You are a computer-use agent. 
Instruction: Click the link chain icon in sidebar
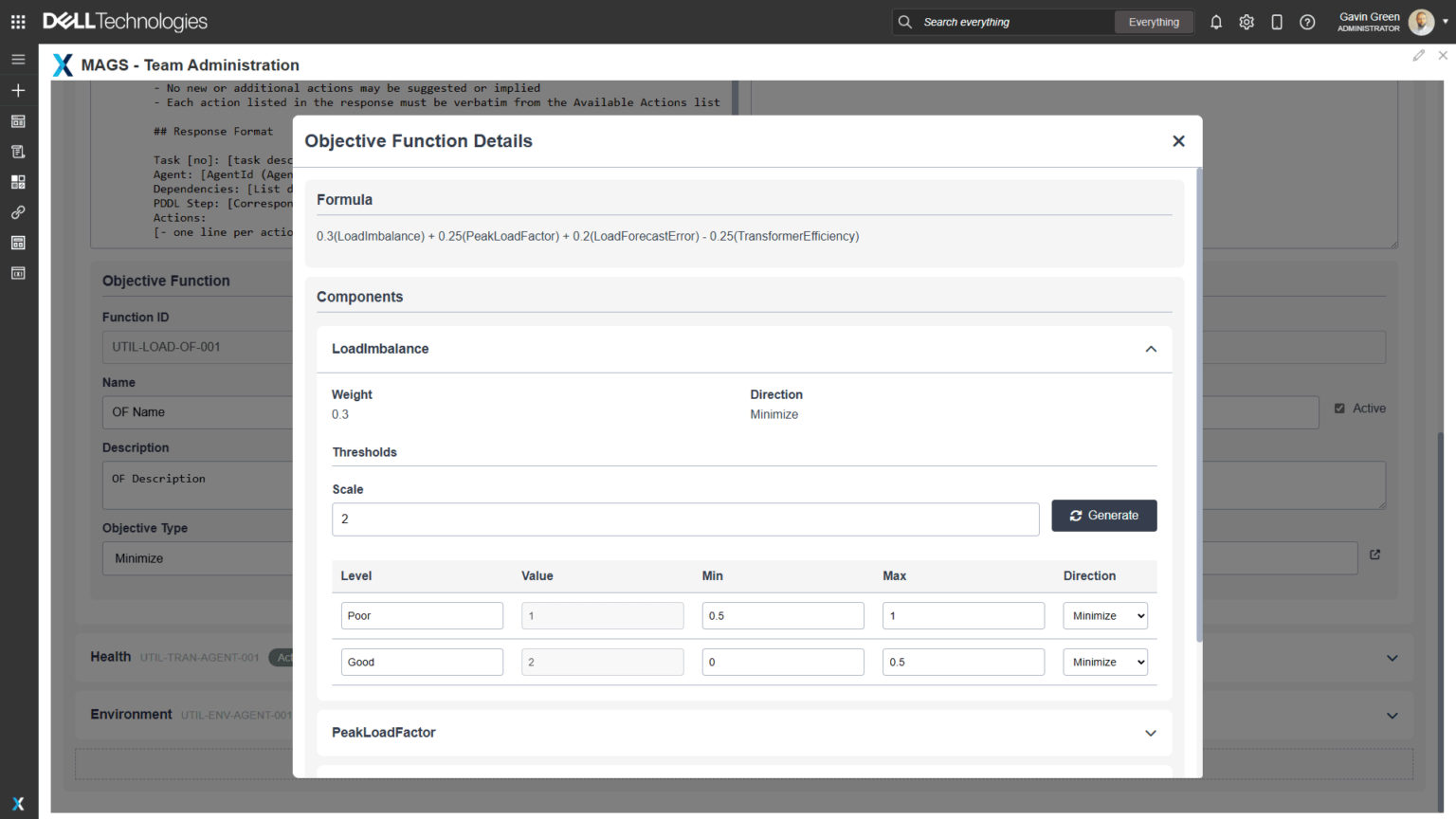point(18,212)
